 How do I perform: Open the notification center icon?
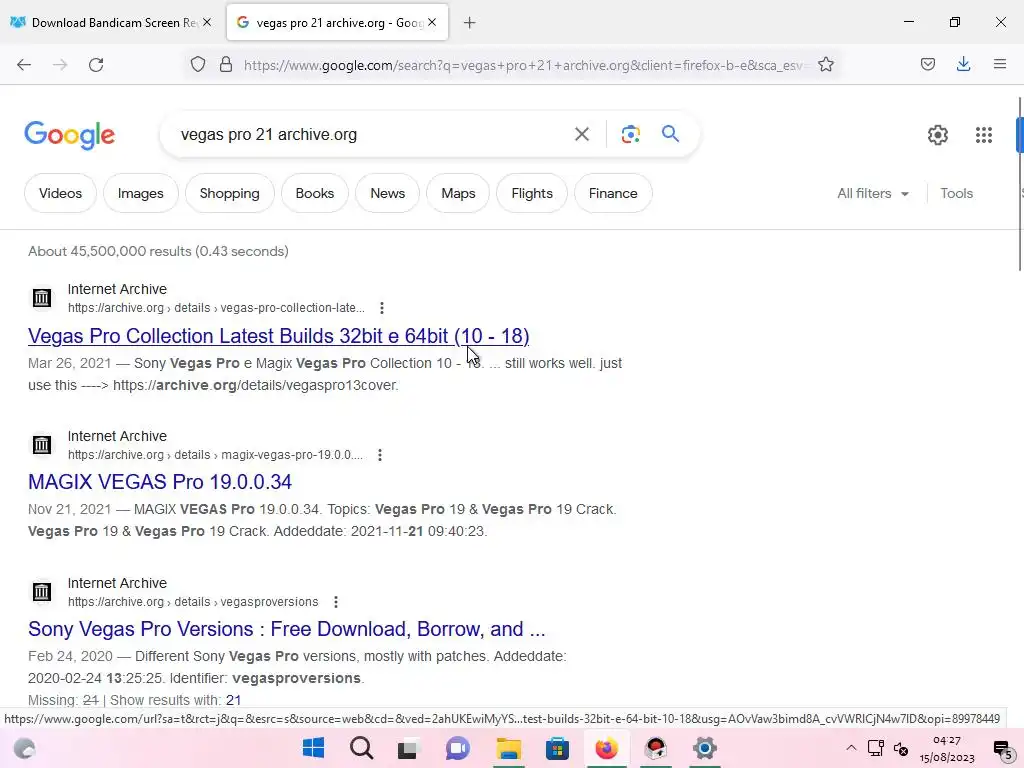coord(1002,749)
